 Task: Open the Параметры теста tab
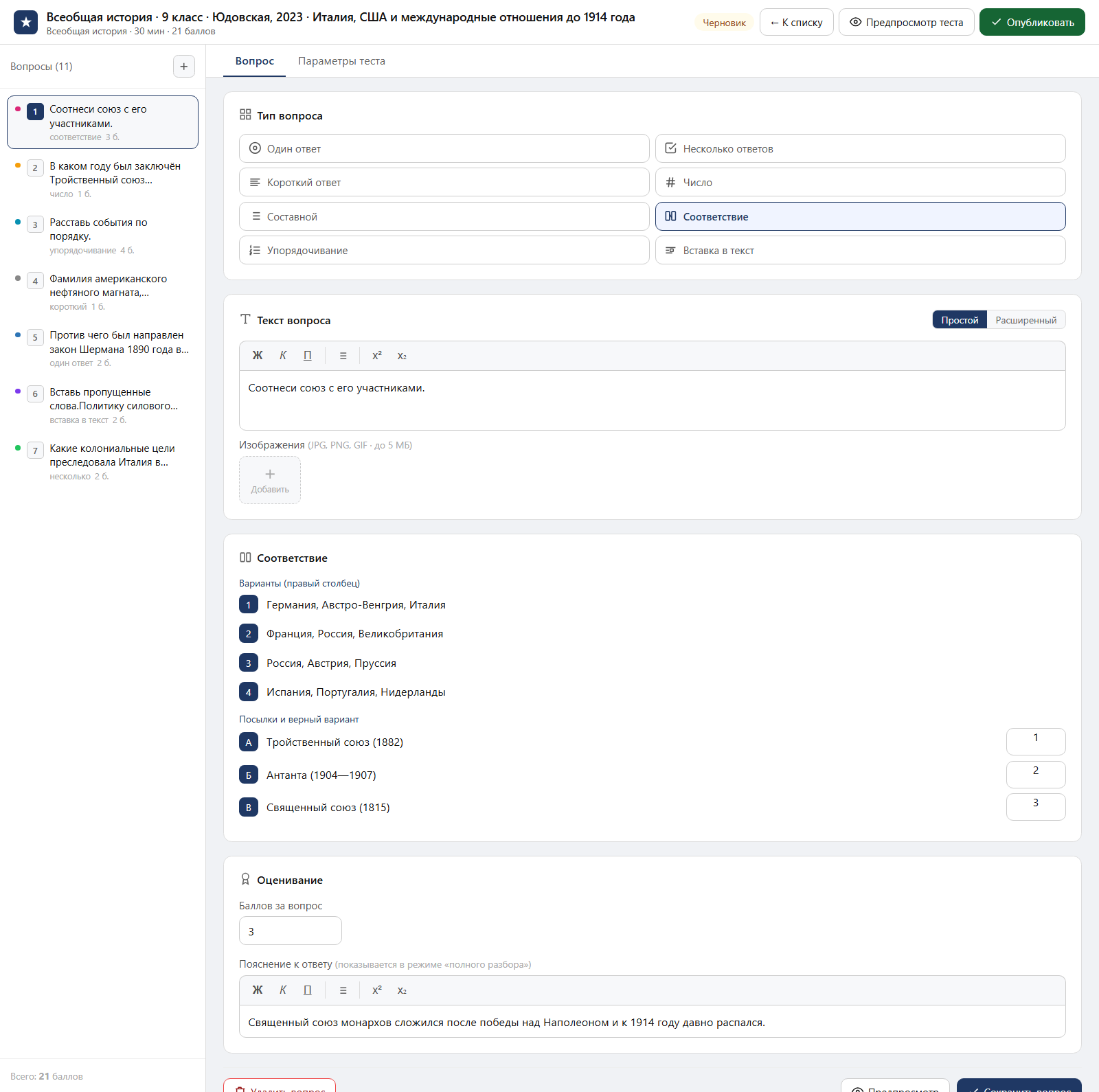[341, 61]
